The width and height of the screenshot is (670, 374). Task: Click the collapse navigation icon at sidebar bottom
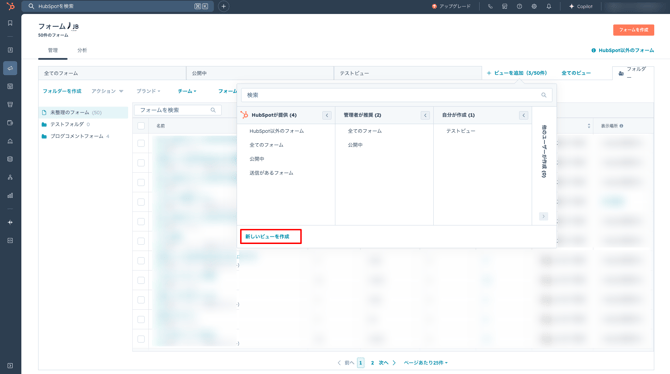pos(10,366)
